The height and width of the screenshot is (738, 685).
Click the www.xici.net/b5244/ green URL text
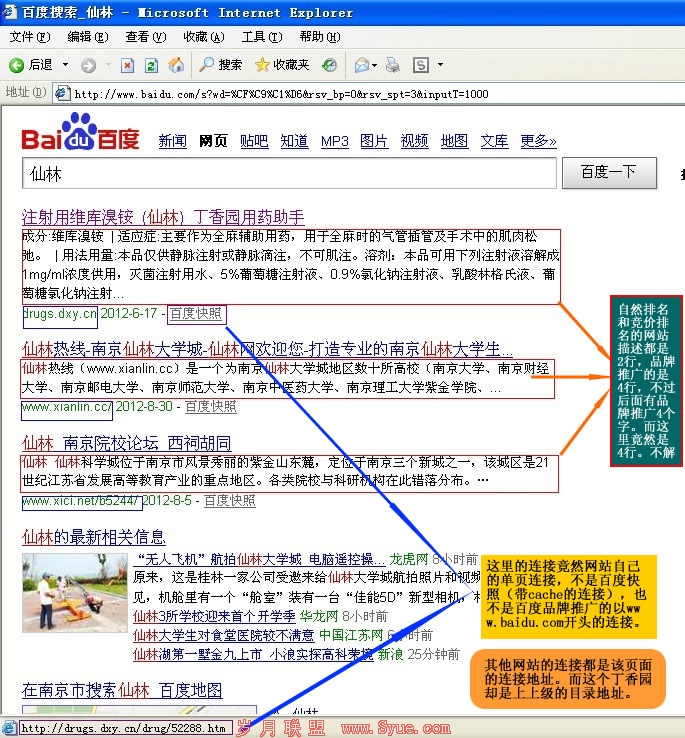click(81, 501)
